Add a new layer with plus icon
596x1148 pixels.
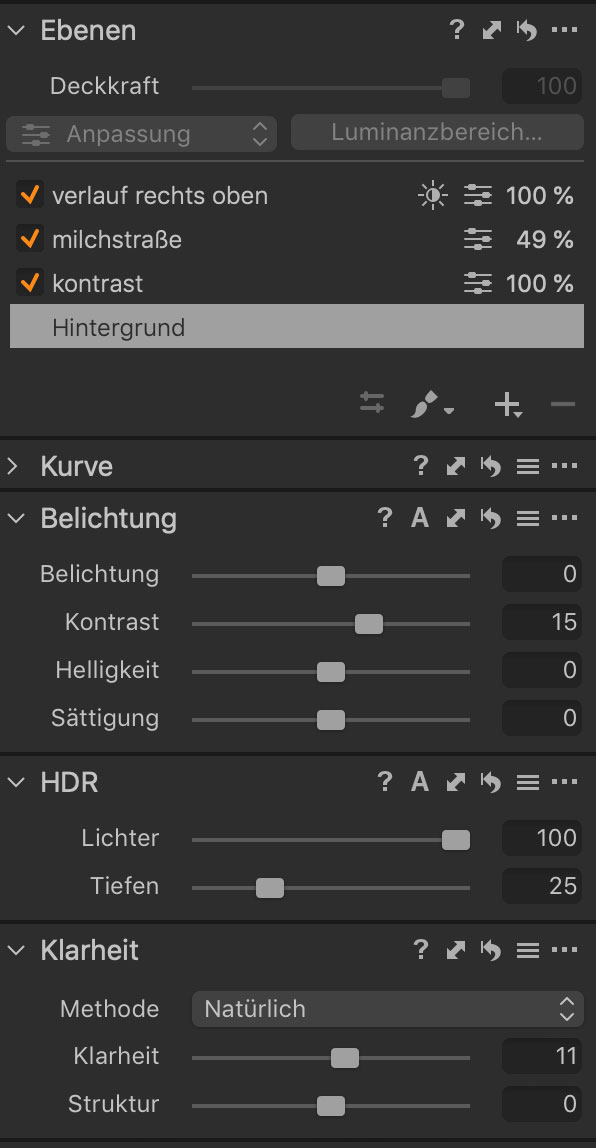coord(507,404)
